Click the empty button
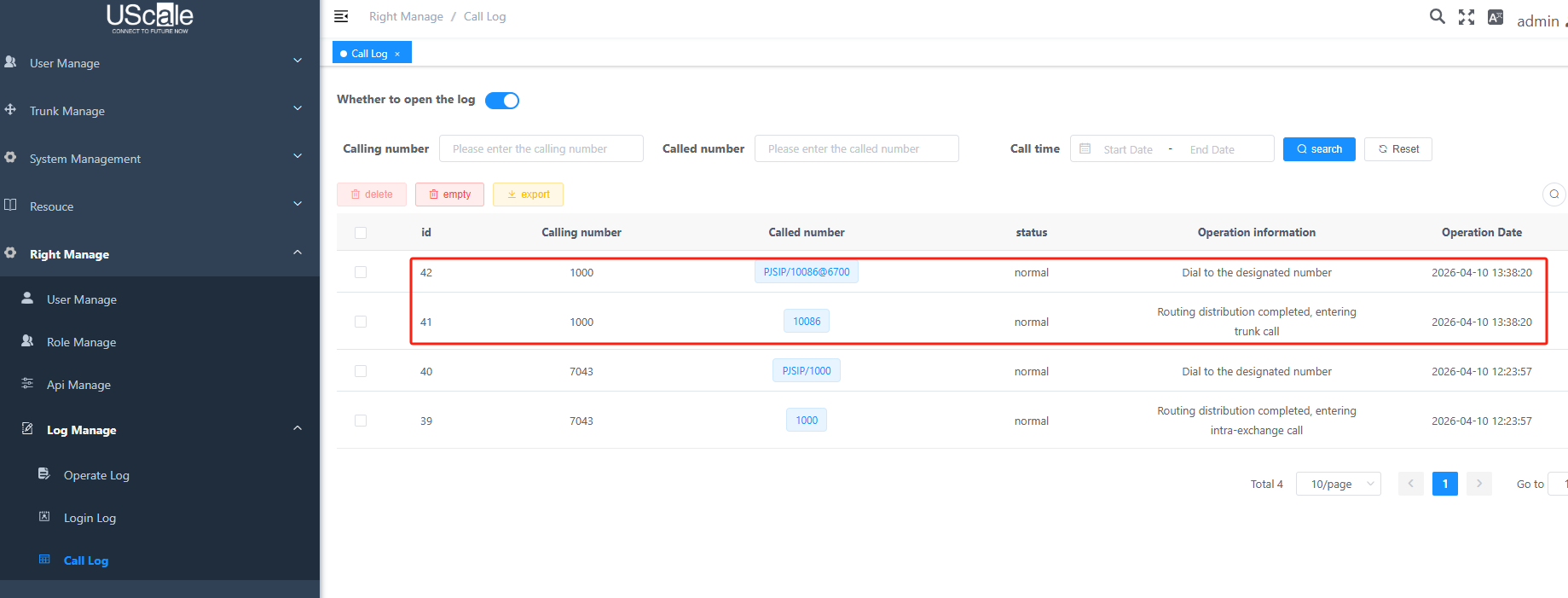 tap(449, 194)
